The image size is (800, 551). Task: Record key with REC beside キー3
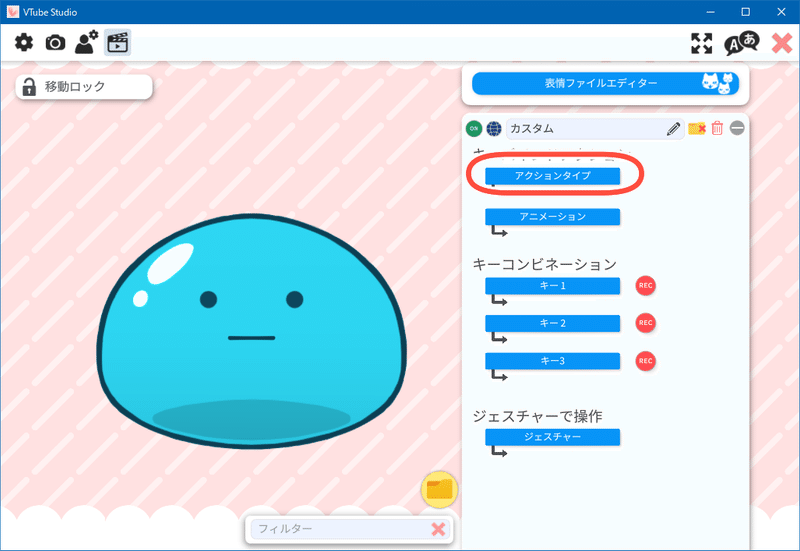[x=645, y=361]
